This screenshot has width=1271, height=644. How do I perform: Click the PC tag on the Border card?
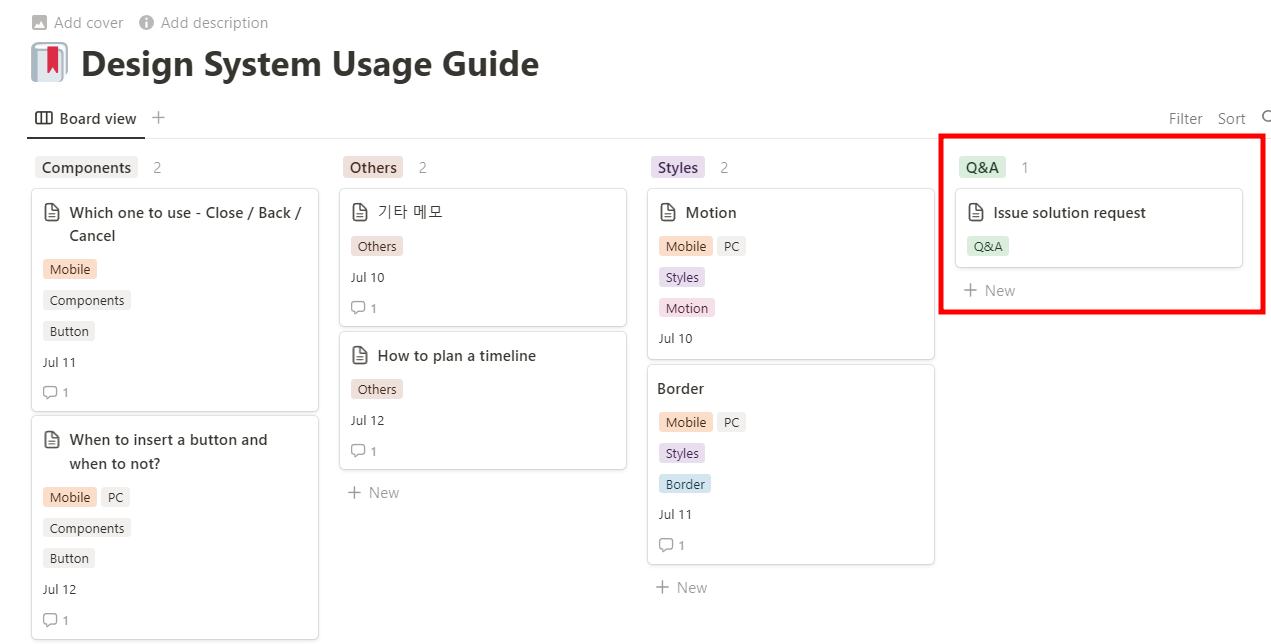pos(732,422)
